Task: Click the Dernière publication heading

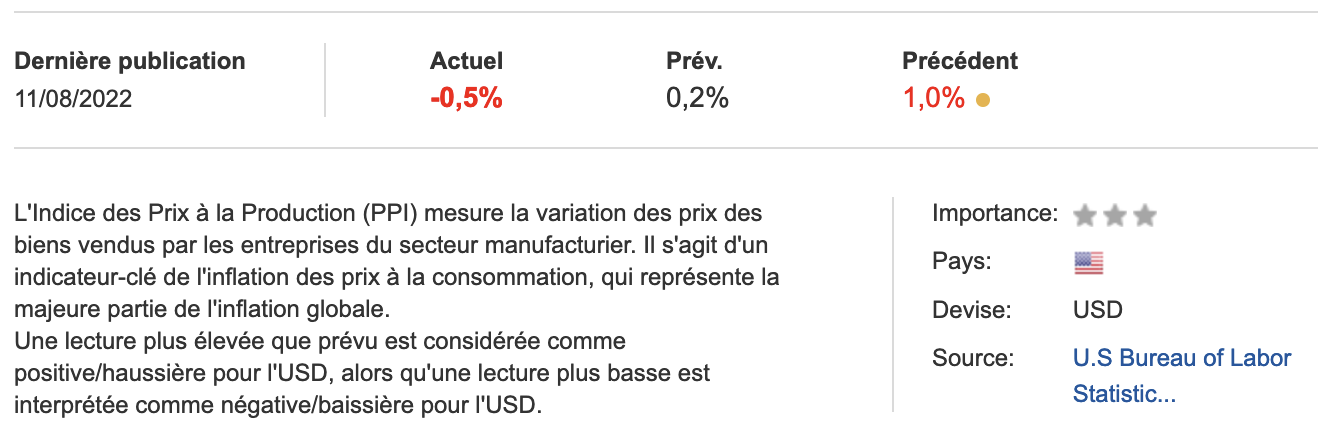Action: coord(130,61)
